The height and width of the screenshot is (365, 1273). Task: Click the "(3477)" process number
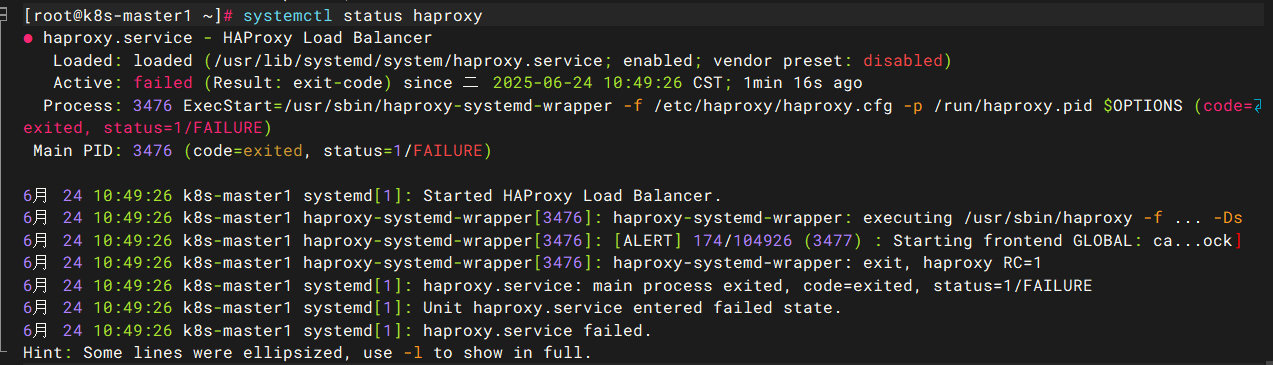point(832,240)
